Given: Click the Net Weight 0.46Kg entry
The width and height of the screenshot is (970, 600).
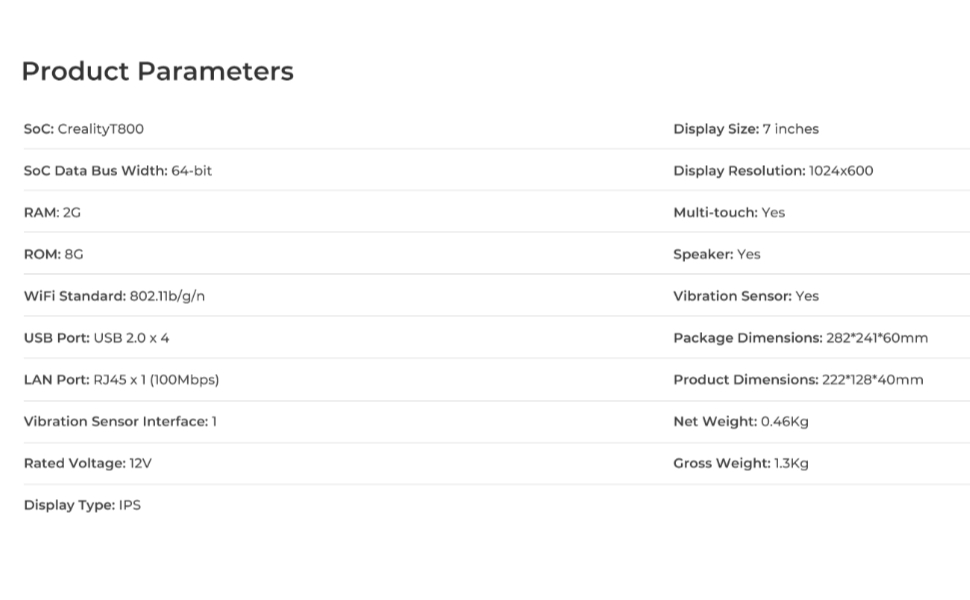Looking at the screenshot, I should coord(741,422).
